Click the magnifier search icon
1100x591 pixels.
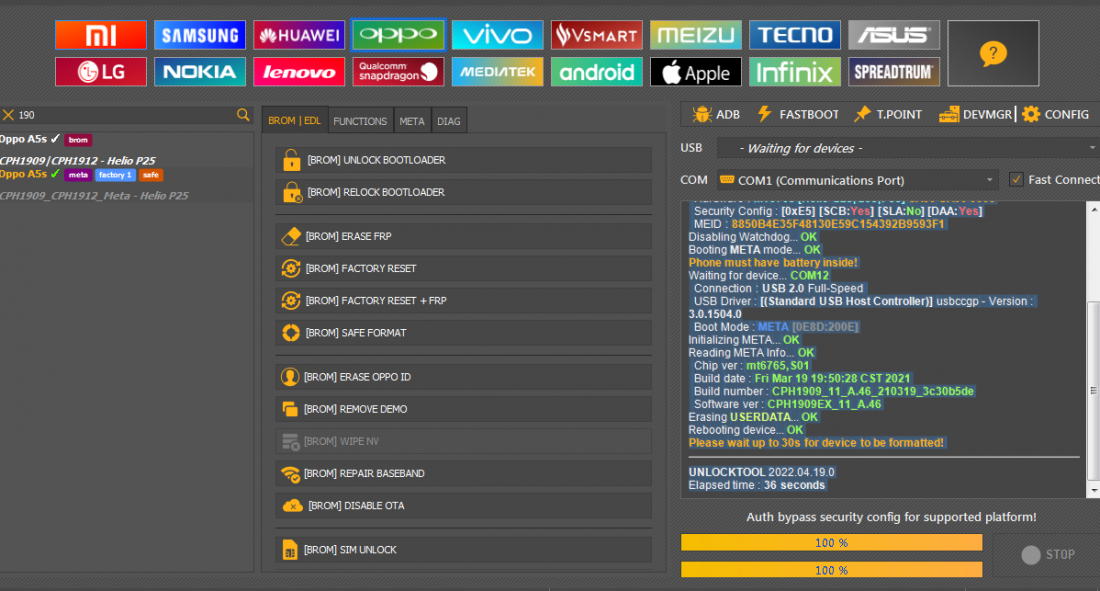[x=243, y=114]
